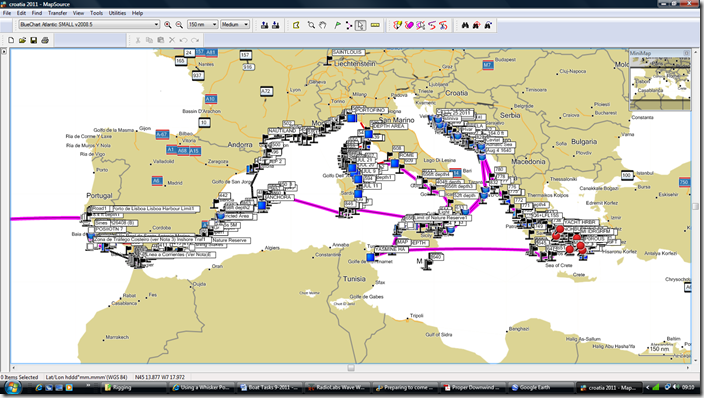Open the Medium detail level dropdown
Screen dimensions: 704x398
click(235, 25)
